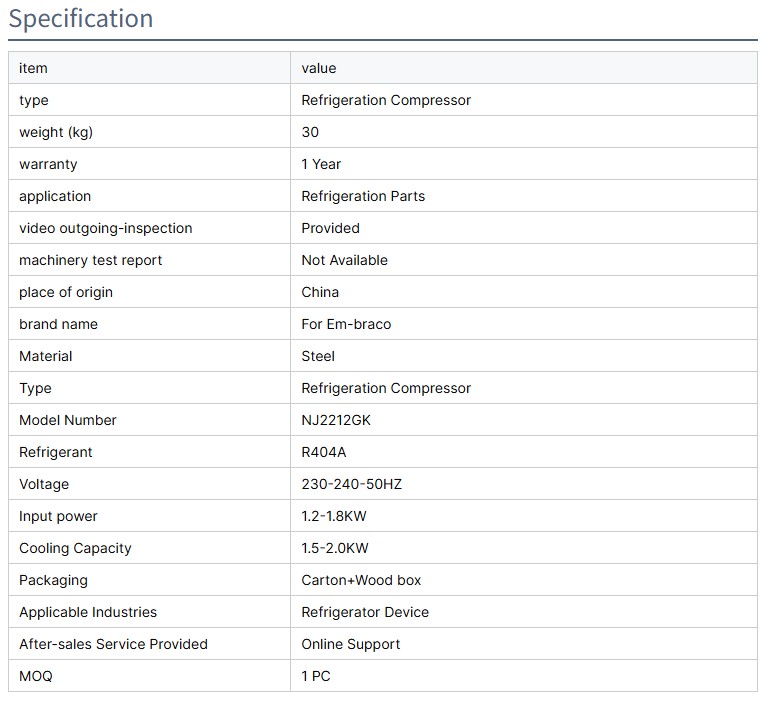Select the 'value' column header cell
Image resolution: width=770 pixels, height=703 pixels.
319,68
